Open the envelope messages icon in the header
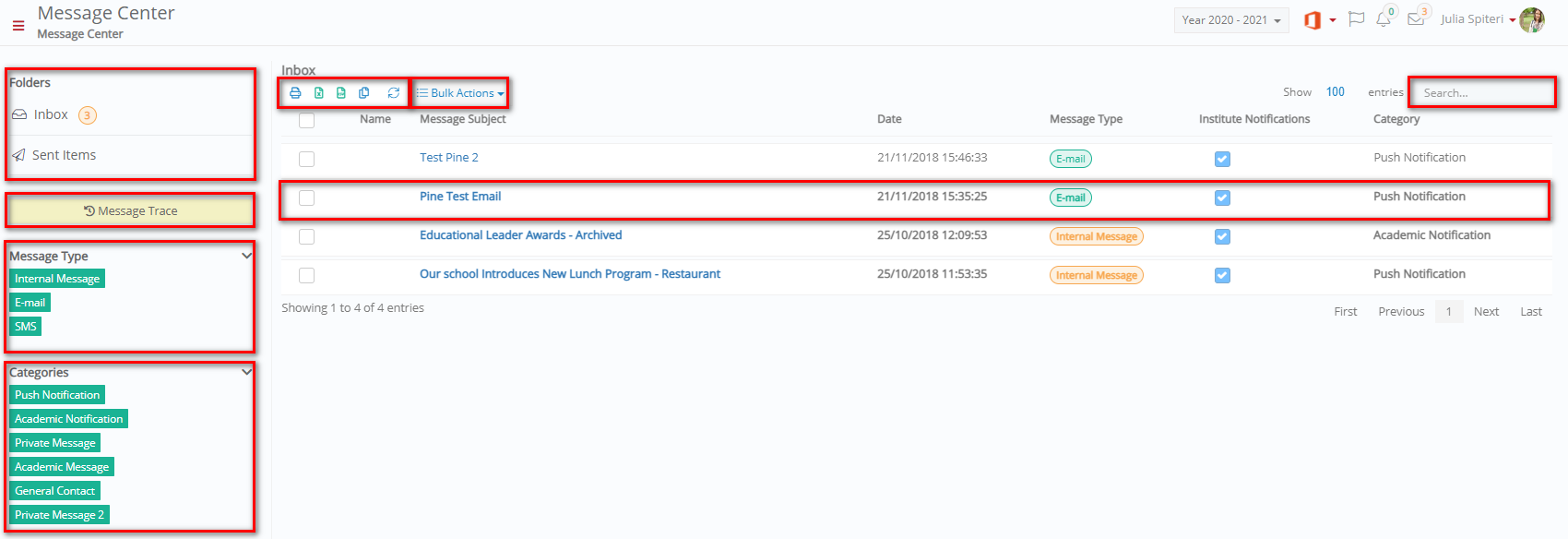Viewport: 1568px width, 539px height. (x=1416, y=19)
